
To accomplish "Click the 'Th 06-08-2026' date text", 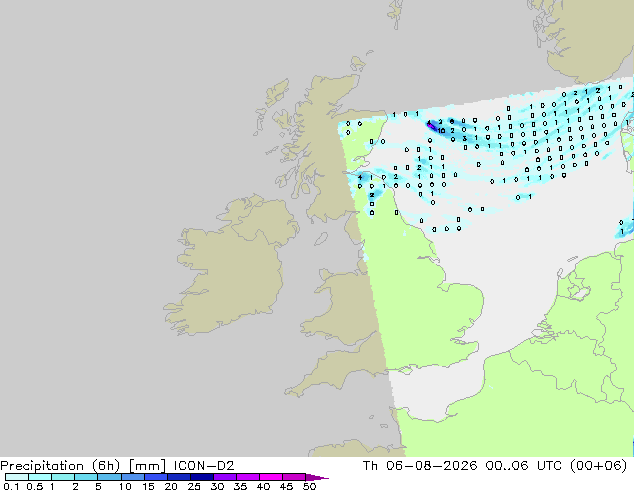I will point(420,466).
